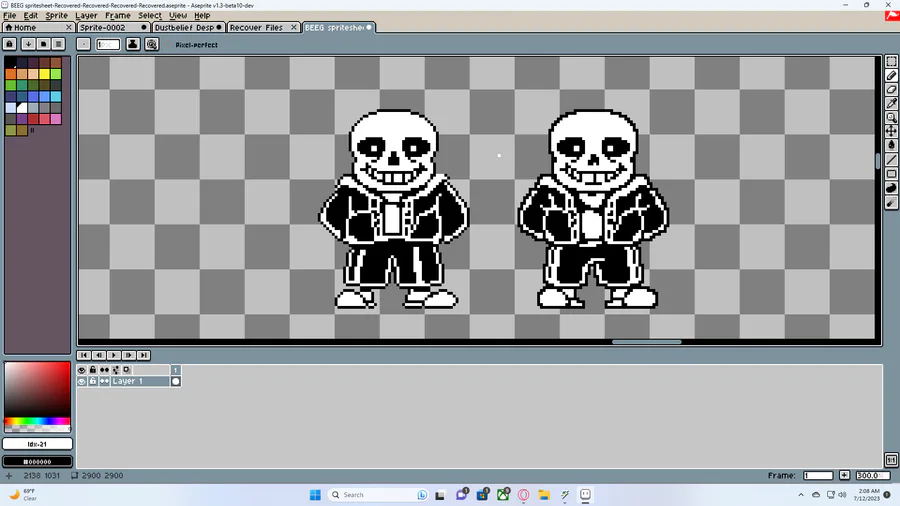The height and width of the screenshot is (506, 900).
Task: Click the dynamics target icon
Action: point(152,44)
